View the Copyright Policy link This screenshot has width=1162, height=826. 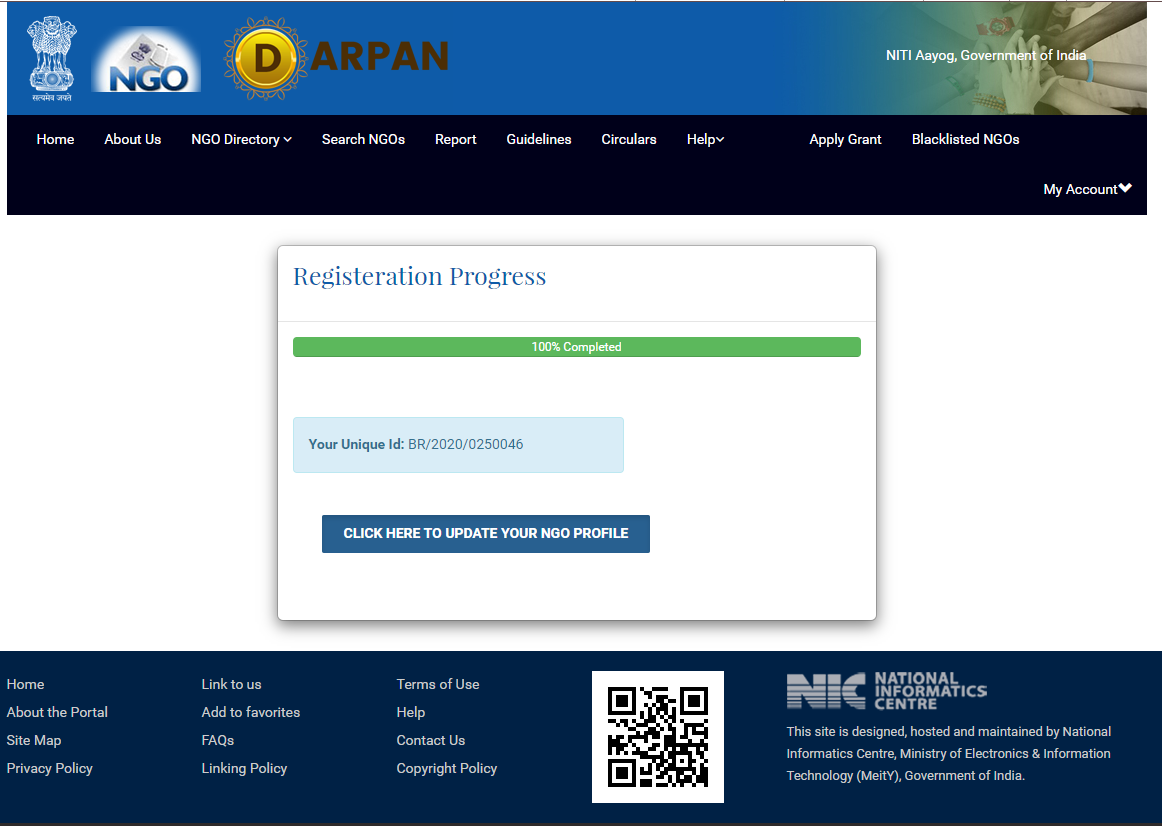coord(447,768)
